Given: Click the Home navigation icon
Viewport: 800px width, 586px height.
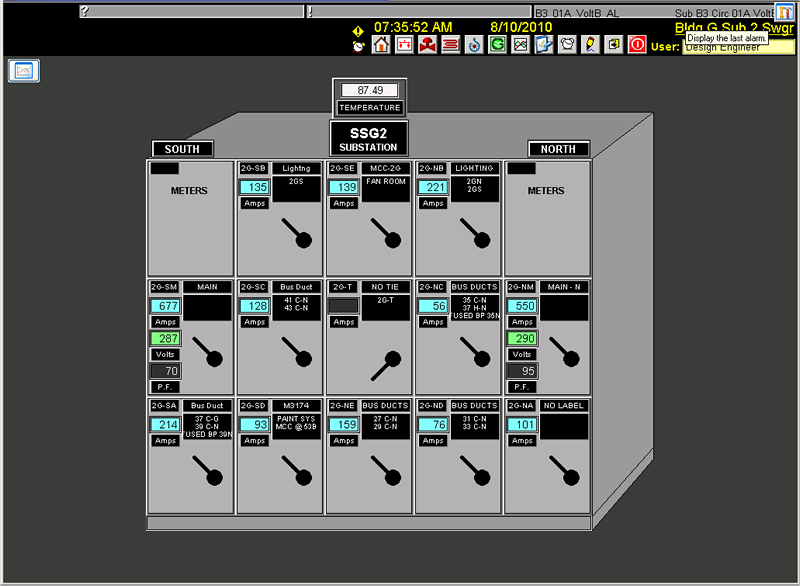Looking at the screenshot, I should (380, 44).
